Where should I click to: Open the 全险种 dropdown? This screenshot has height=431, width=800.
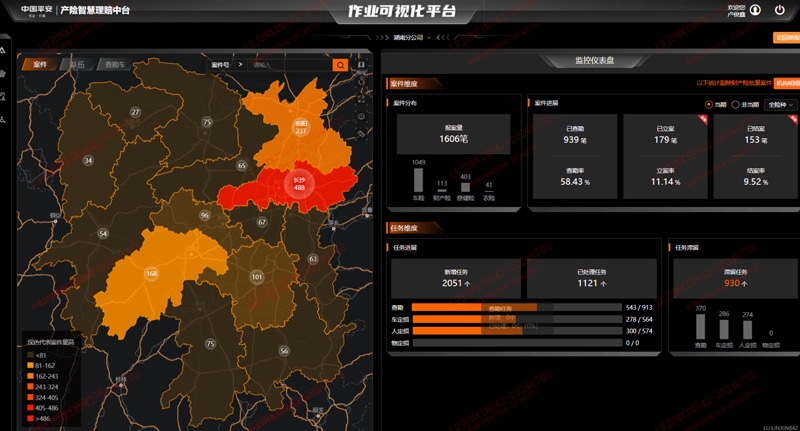tap(781, 105)
